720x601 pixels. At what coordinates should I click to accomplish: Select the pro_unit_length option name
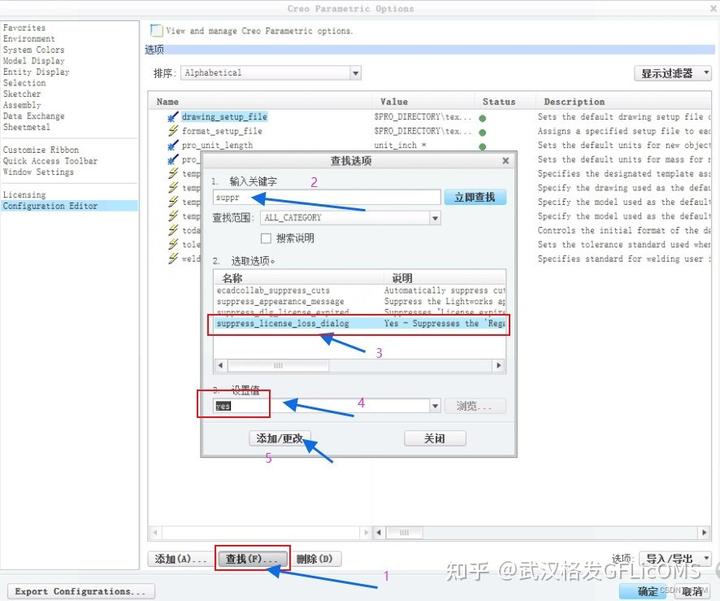pos(217,145)
